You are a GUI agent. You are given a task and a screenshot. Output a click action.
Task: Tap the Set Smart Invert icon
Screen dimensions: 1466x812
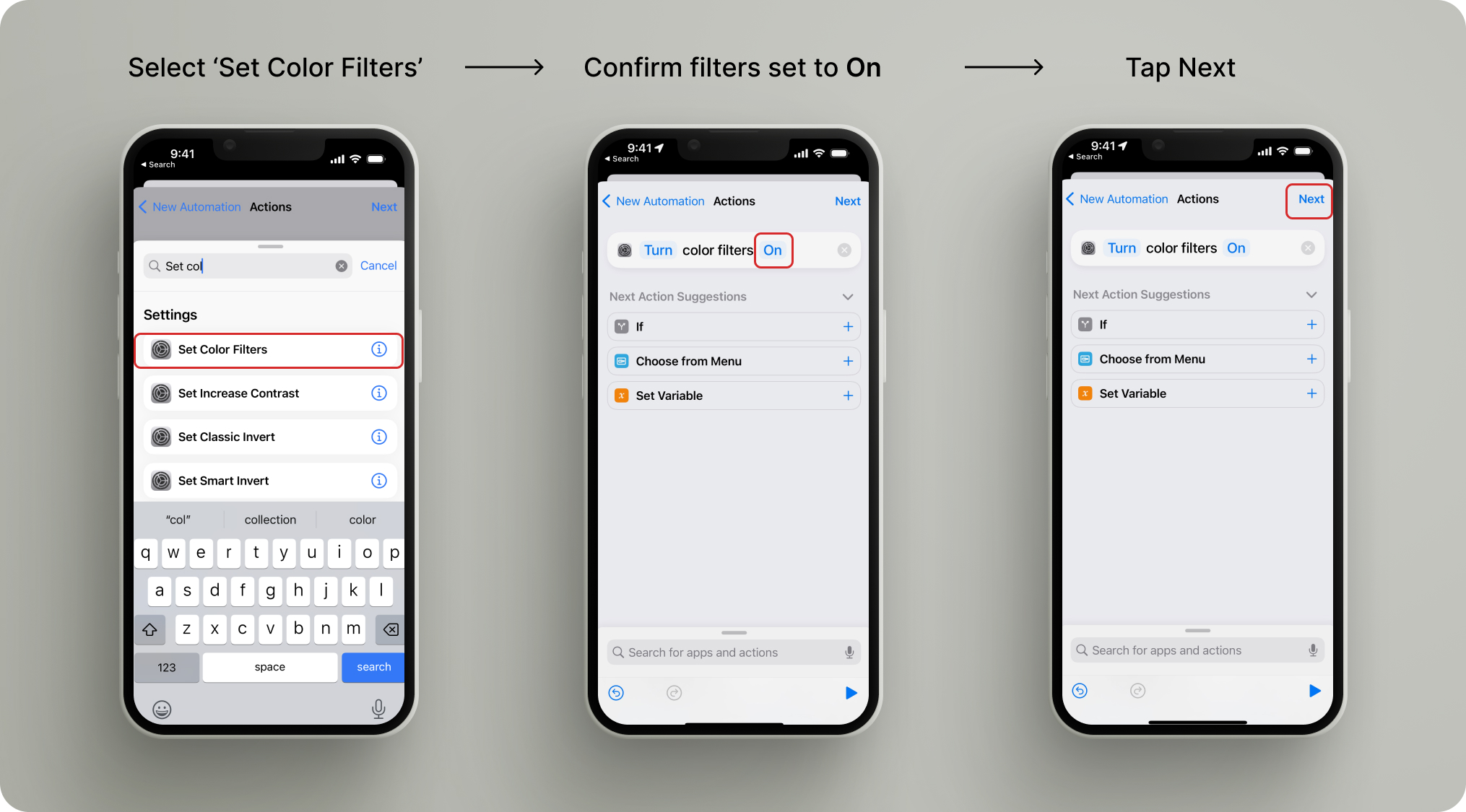(163, 481)
